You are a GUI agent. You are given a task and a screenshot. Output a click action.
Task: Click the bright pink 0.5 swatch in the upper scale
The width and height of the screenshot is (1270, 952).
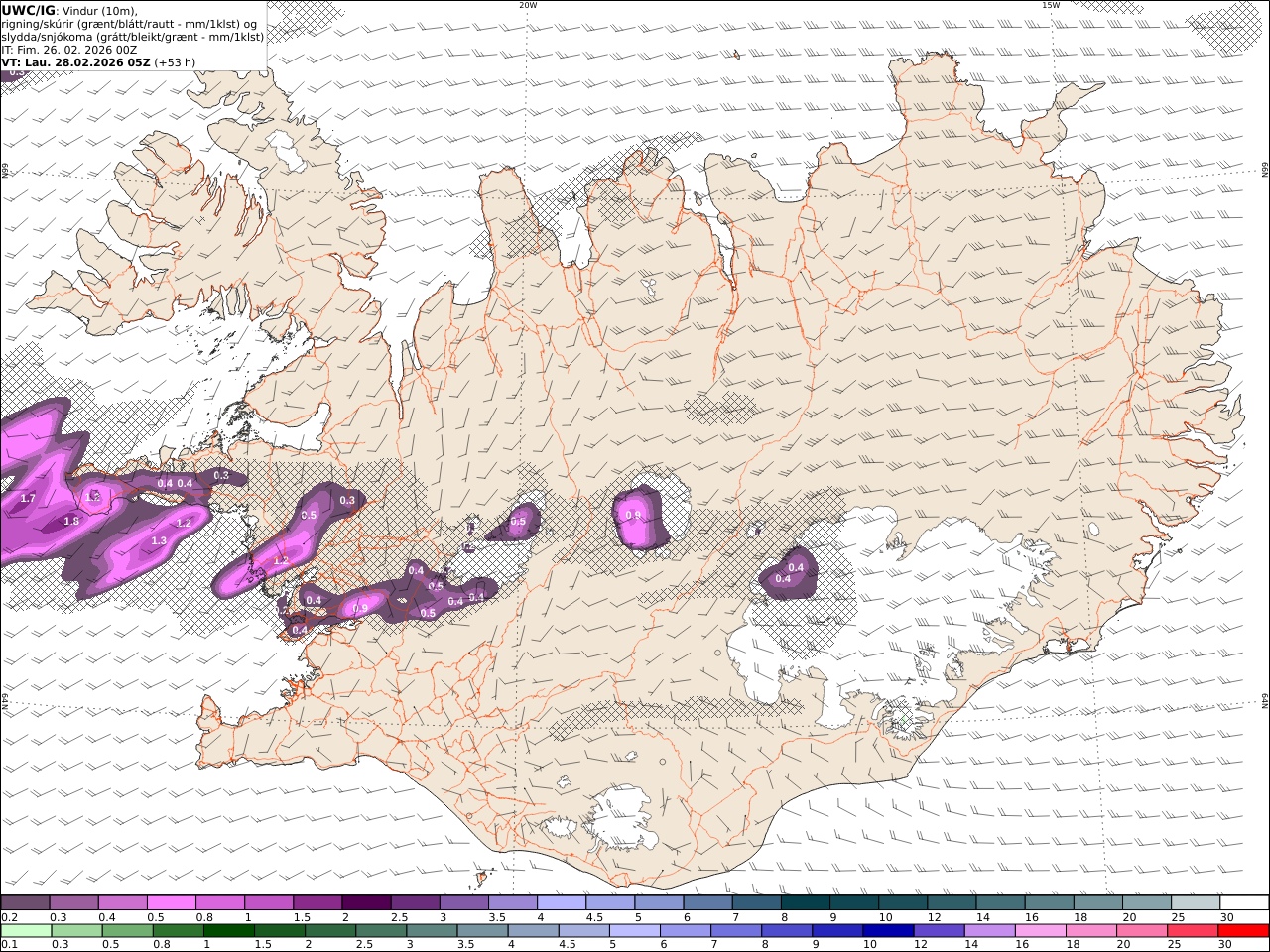point(172,902)
